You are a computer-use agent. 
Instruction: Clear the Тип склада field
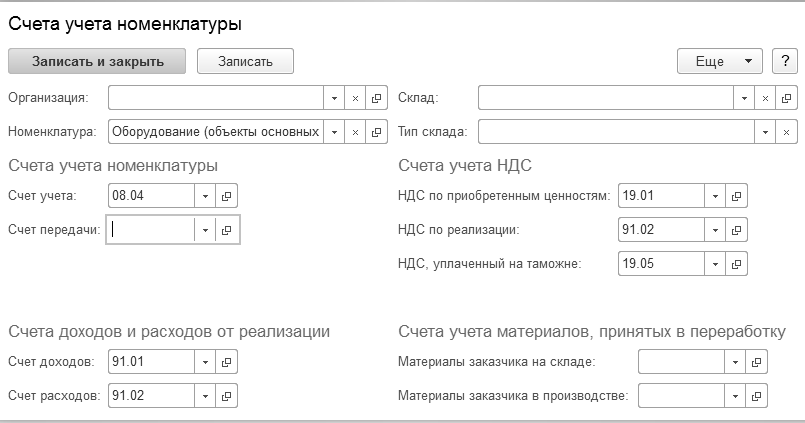[788, 131]
